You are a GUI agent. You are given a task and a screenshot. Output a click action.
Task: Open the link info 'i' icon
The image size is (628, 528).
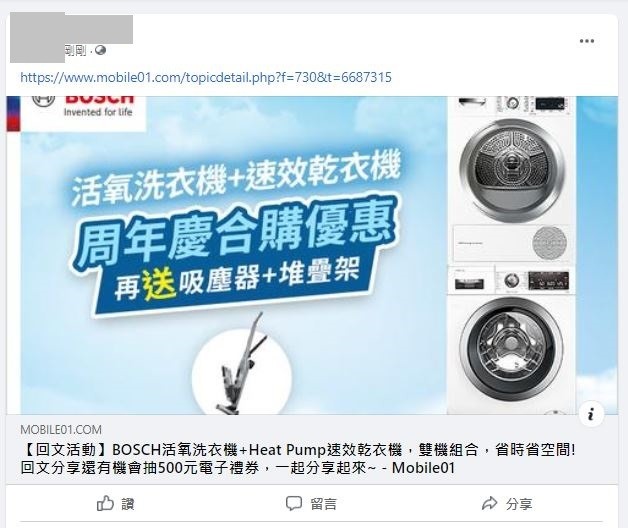[x=592, y=414]
